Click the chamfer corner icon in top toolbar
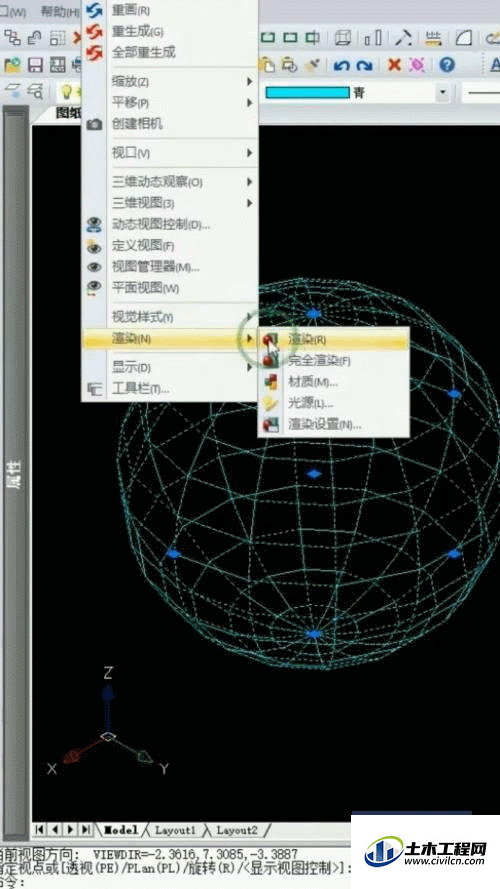 point(464,38)
